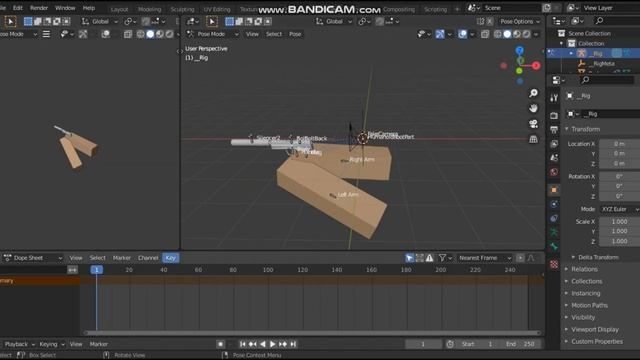Open the checkered texture properties tab
Viewport: 640px width, 360px height.
click(554, 264)
